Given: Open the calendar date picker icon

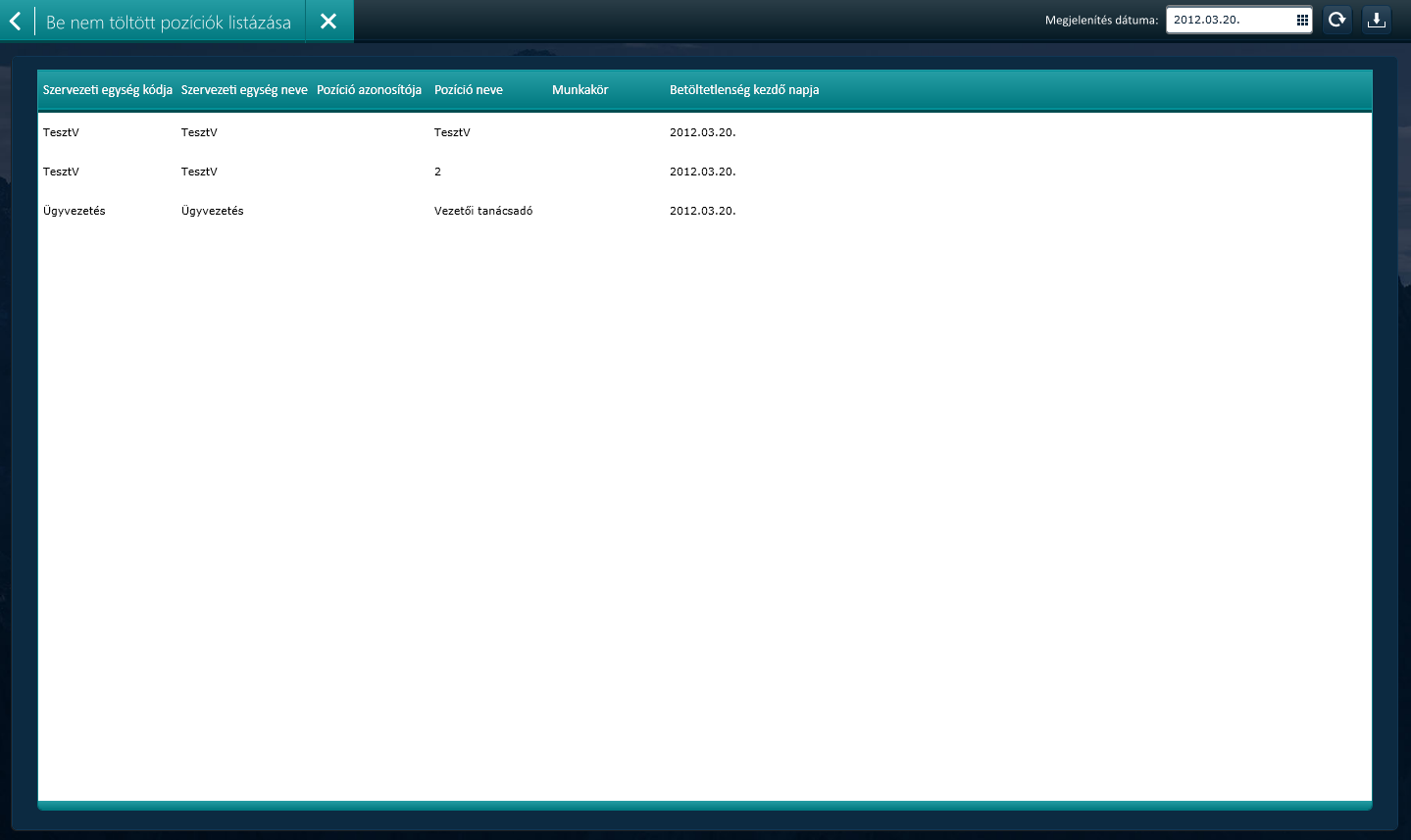Looking at the screenshot, I should coord(1302,20).
